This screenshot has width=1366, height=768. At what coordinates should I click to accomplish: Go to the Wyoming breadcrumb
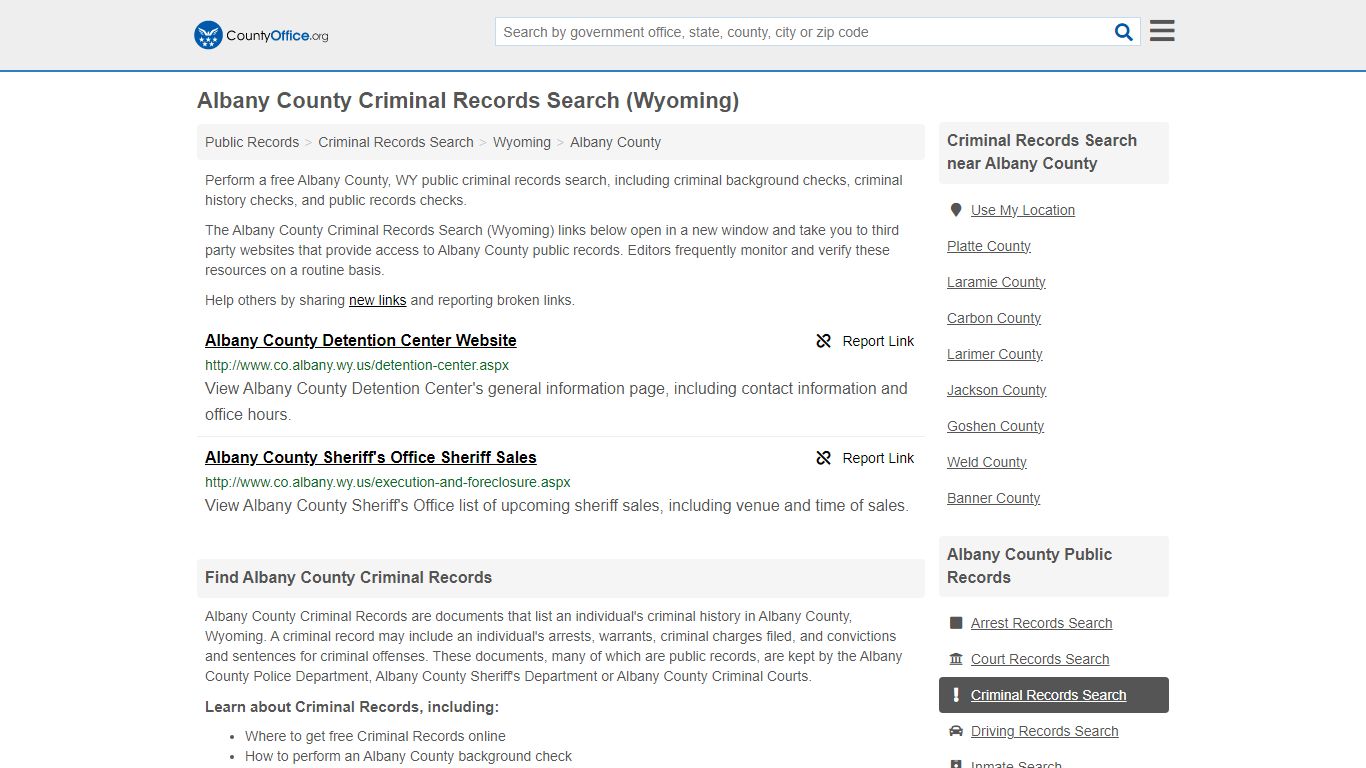522,142
